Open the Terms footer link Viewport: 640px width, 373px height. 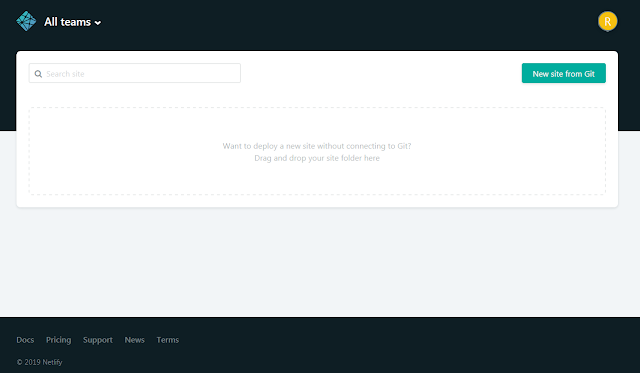click(168, 340)
